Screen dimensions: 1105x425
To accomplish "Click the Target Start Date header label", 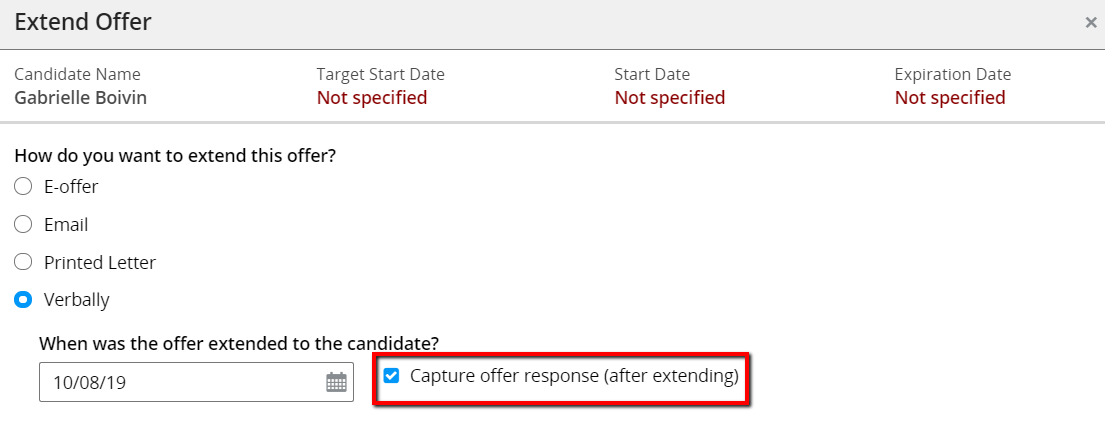I will 380,74.
